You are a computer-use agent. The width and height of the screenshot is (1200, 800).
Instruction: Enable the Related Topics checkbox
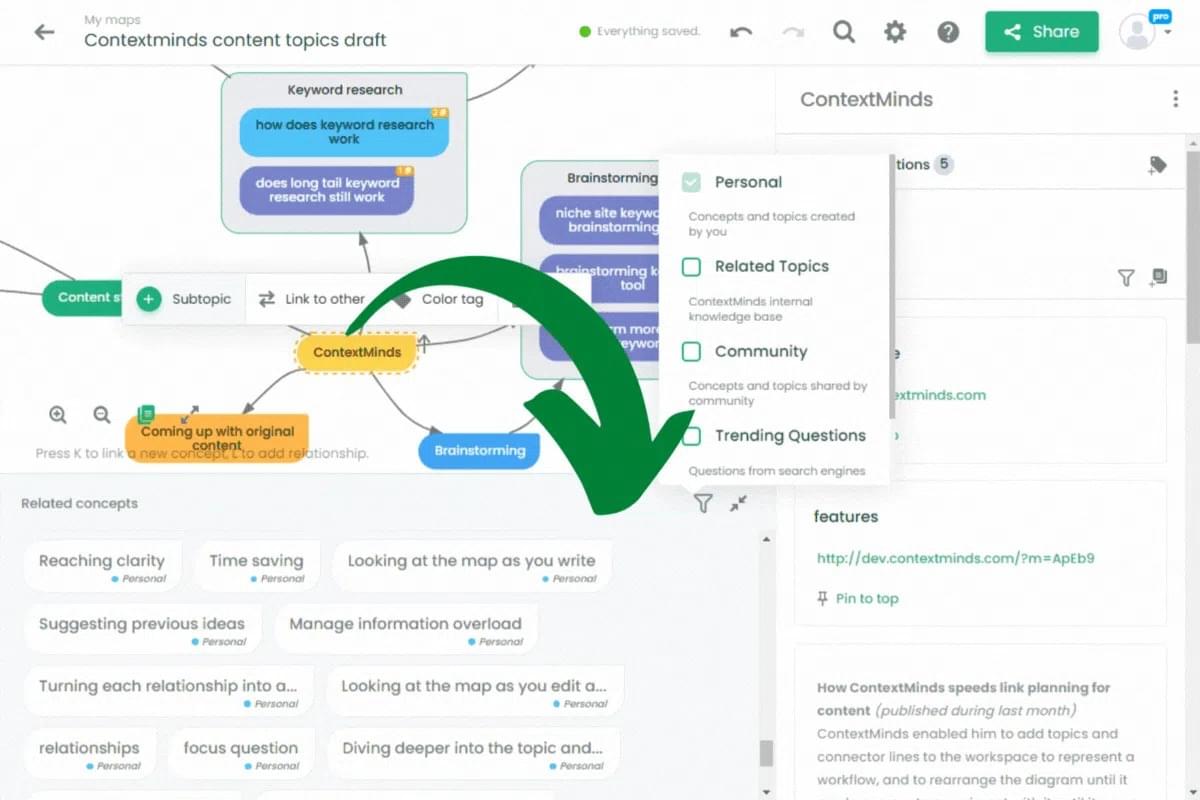(691, 267)
